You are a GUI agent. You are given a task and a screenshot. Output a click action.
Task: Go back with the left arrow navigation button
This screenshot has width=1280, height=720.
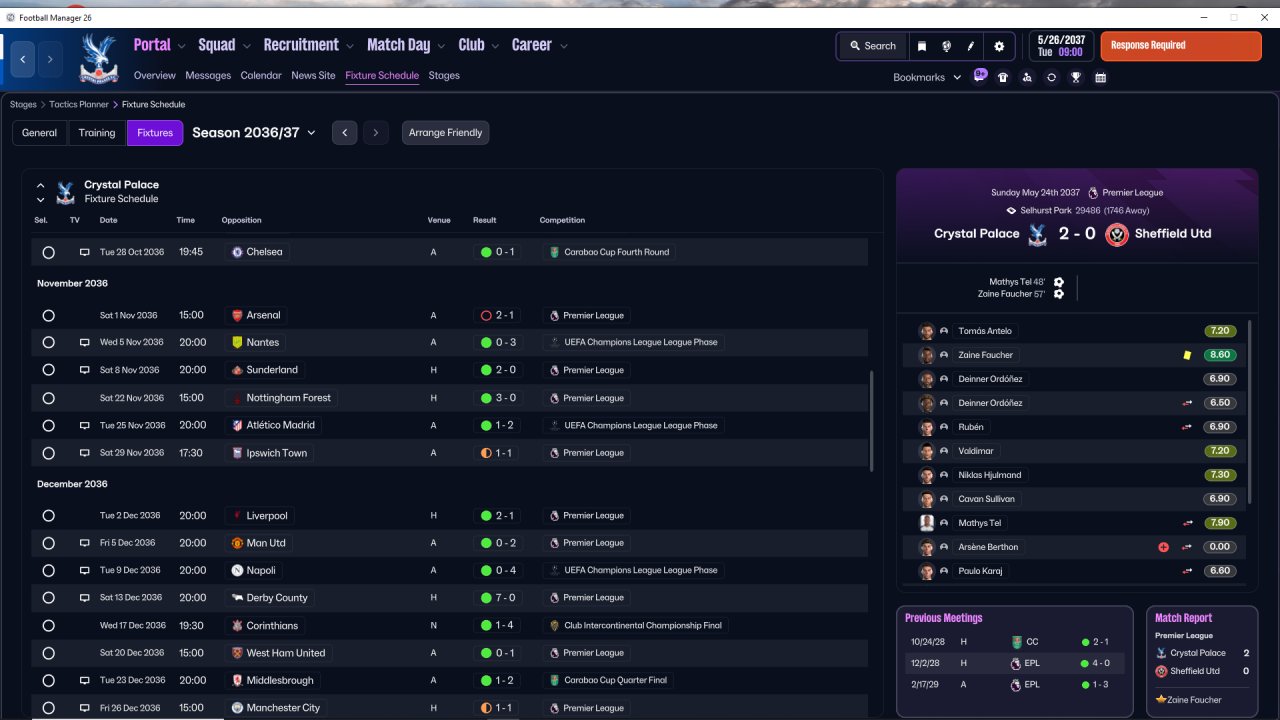[23, 59]
